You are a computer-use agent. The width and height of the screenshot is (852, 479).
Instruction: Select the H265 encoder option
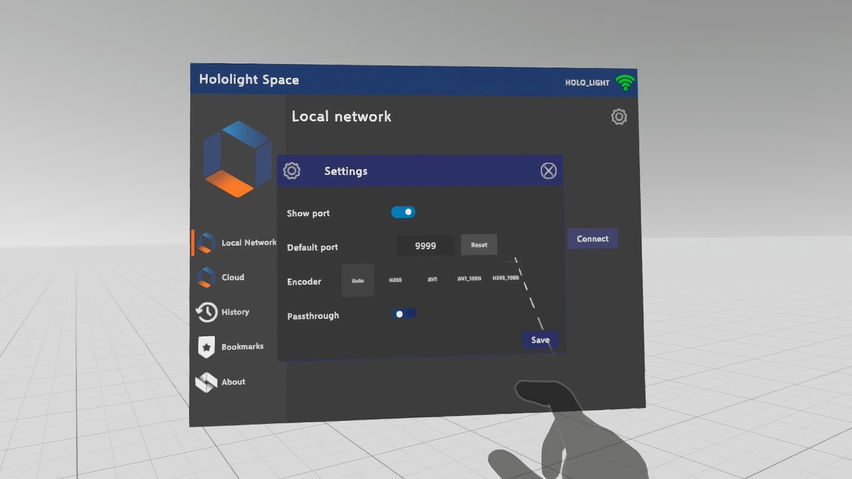(395, 280)
